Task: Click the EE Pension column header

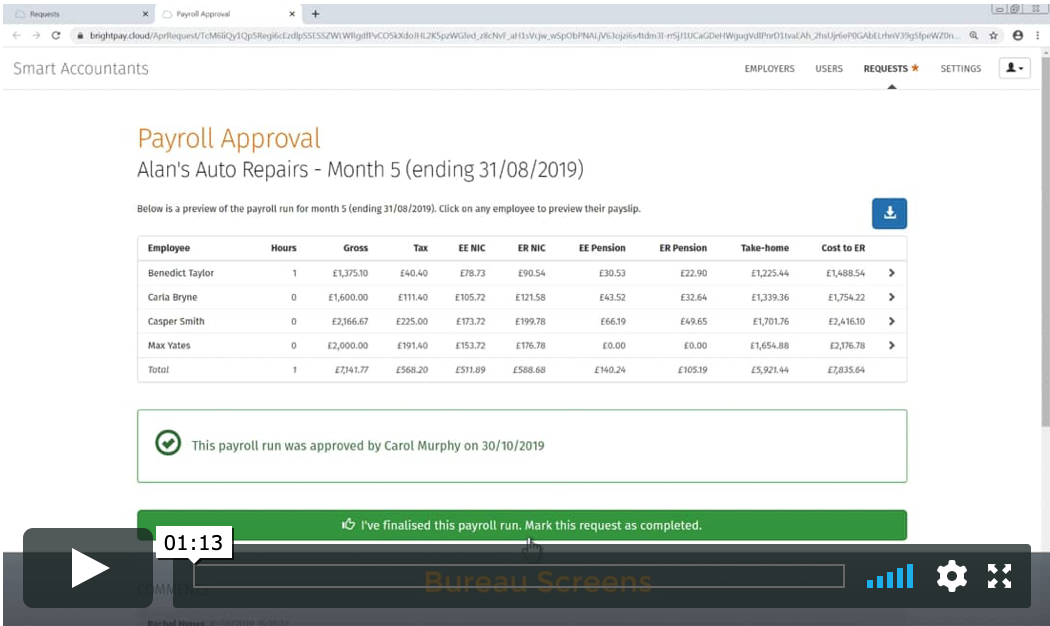Action: tap(602, 248)
